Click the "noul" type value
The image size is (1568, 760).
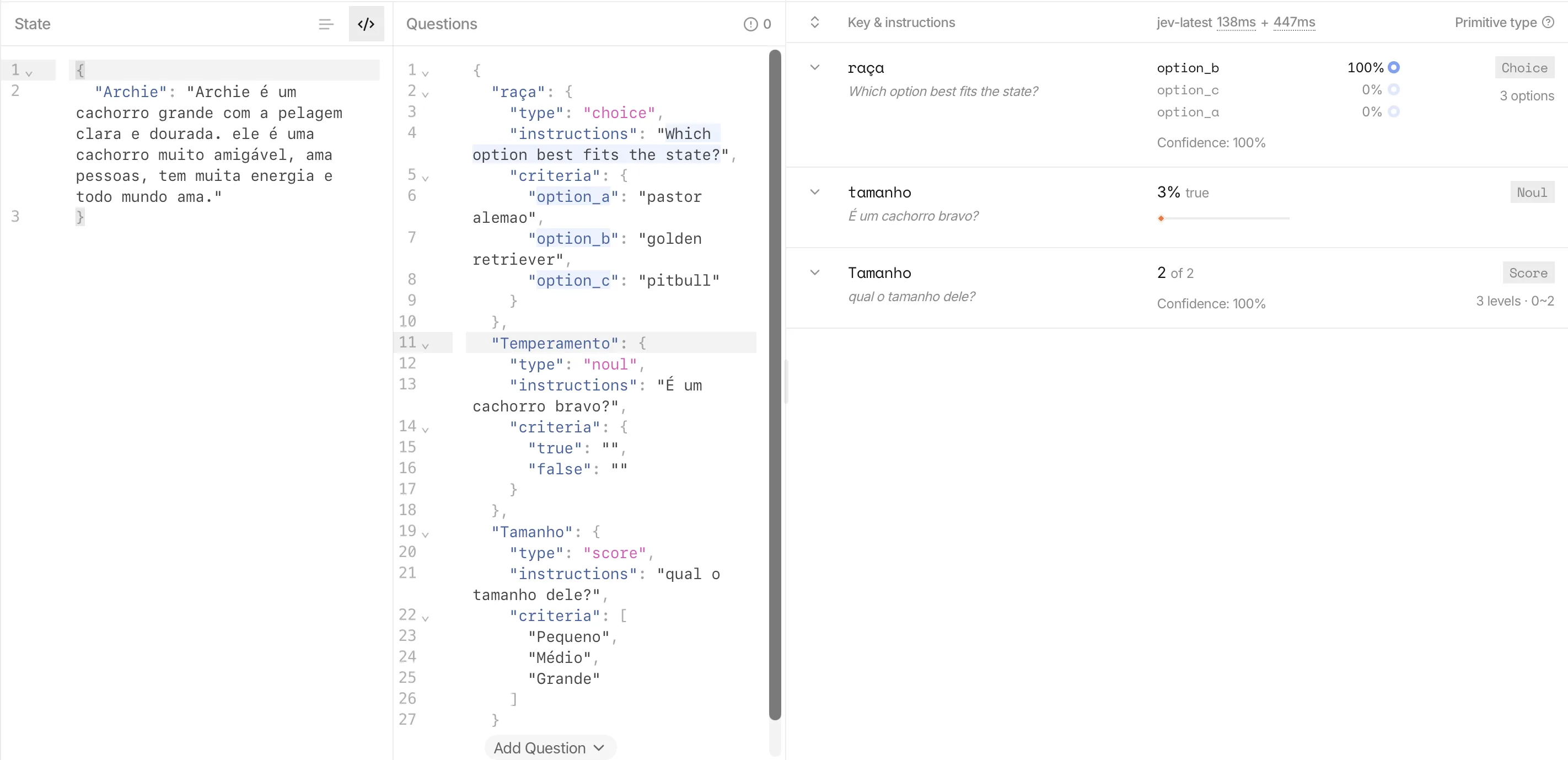coord(610,364)
